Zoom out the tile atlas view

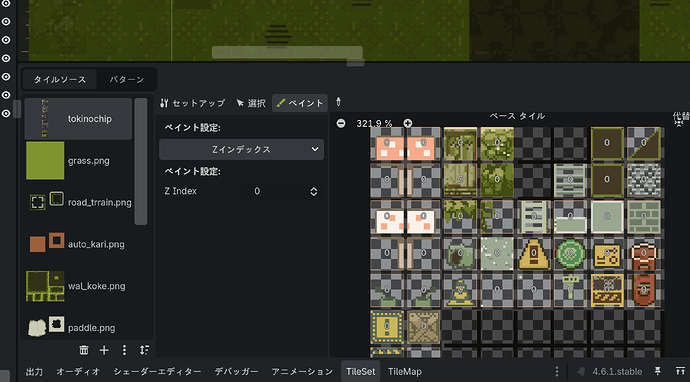tap(341, 123)
